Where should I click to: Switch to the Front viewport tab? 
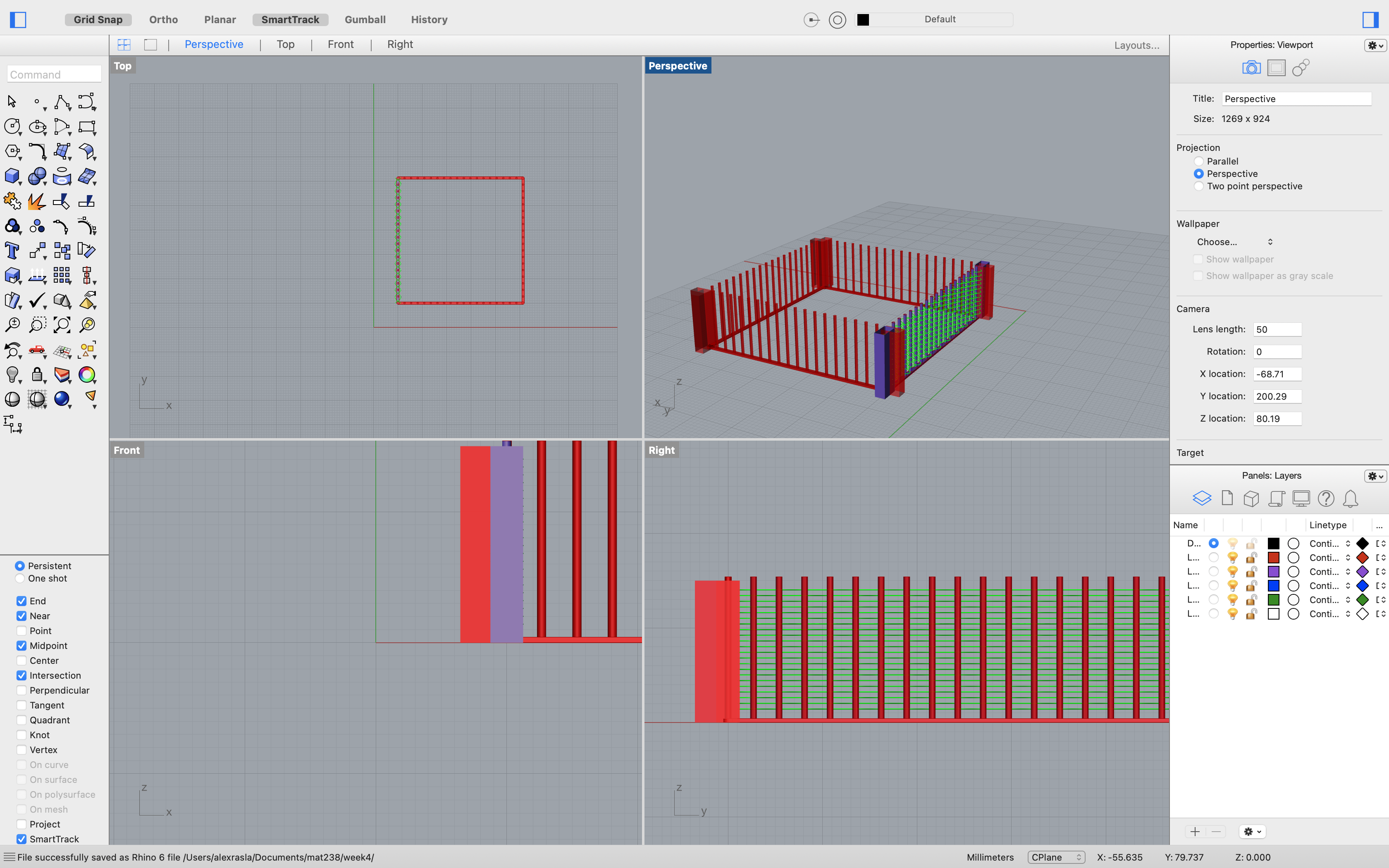[340, 45]
